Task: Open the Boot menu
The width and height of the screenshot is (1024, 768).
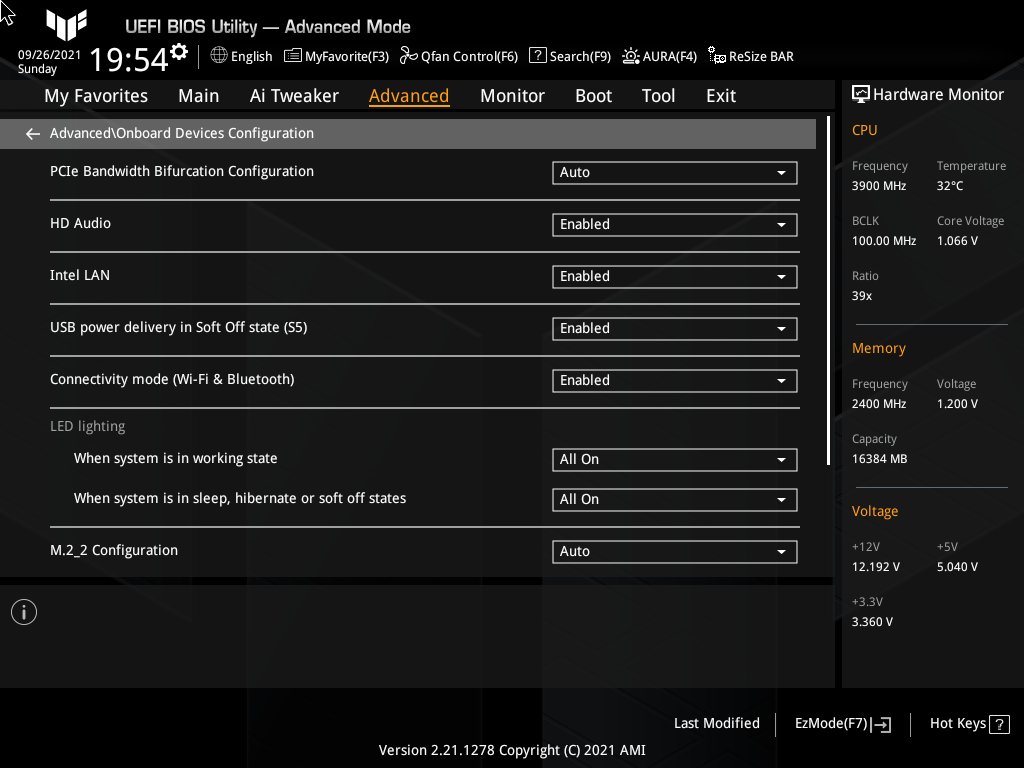Action: coord(593,95)
